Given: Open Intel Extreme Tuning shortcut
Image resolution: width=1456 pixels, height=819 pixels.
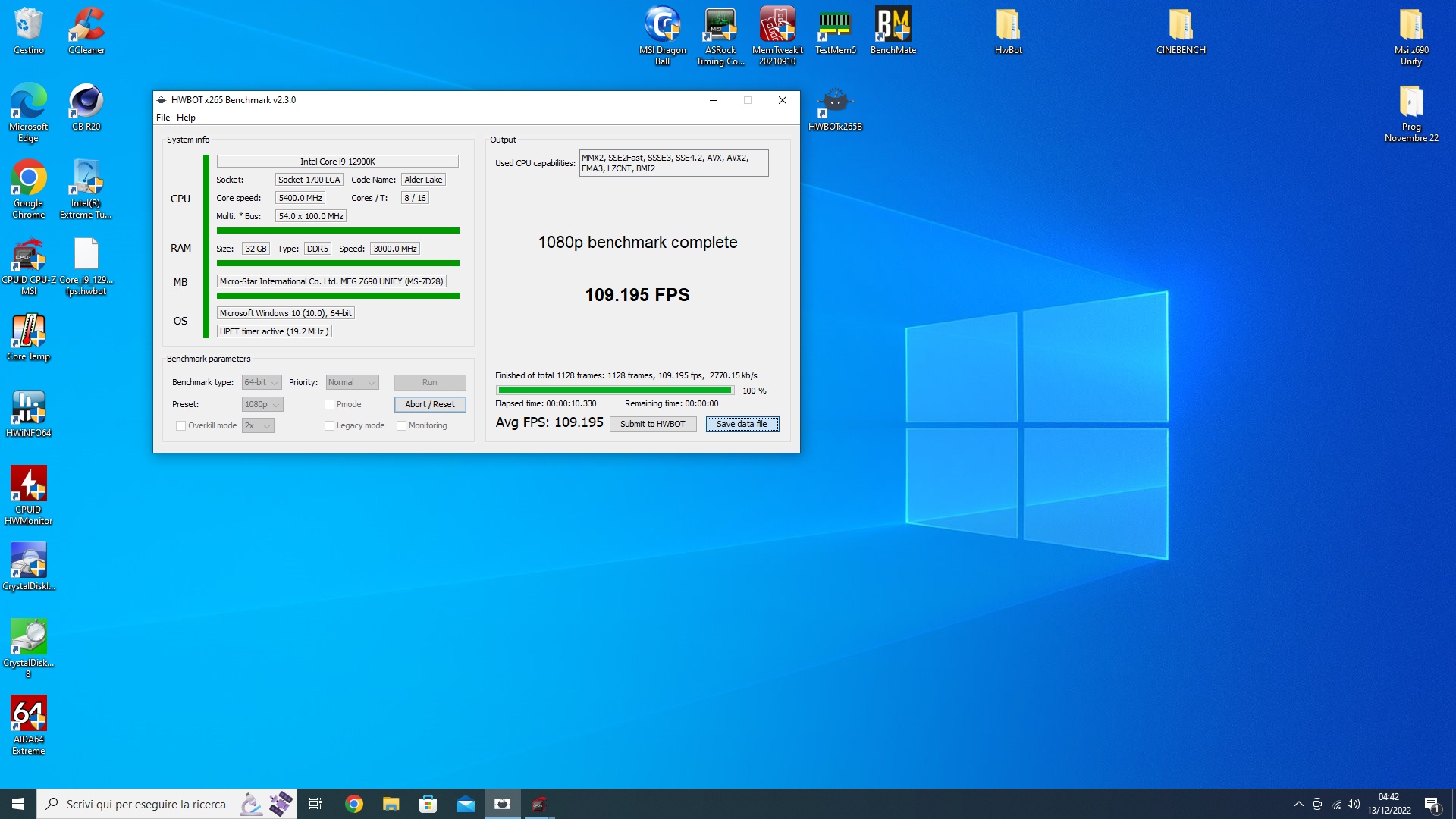Looking at the screenshot, I should click(x=86, y=189).
